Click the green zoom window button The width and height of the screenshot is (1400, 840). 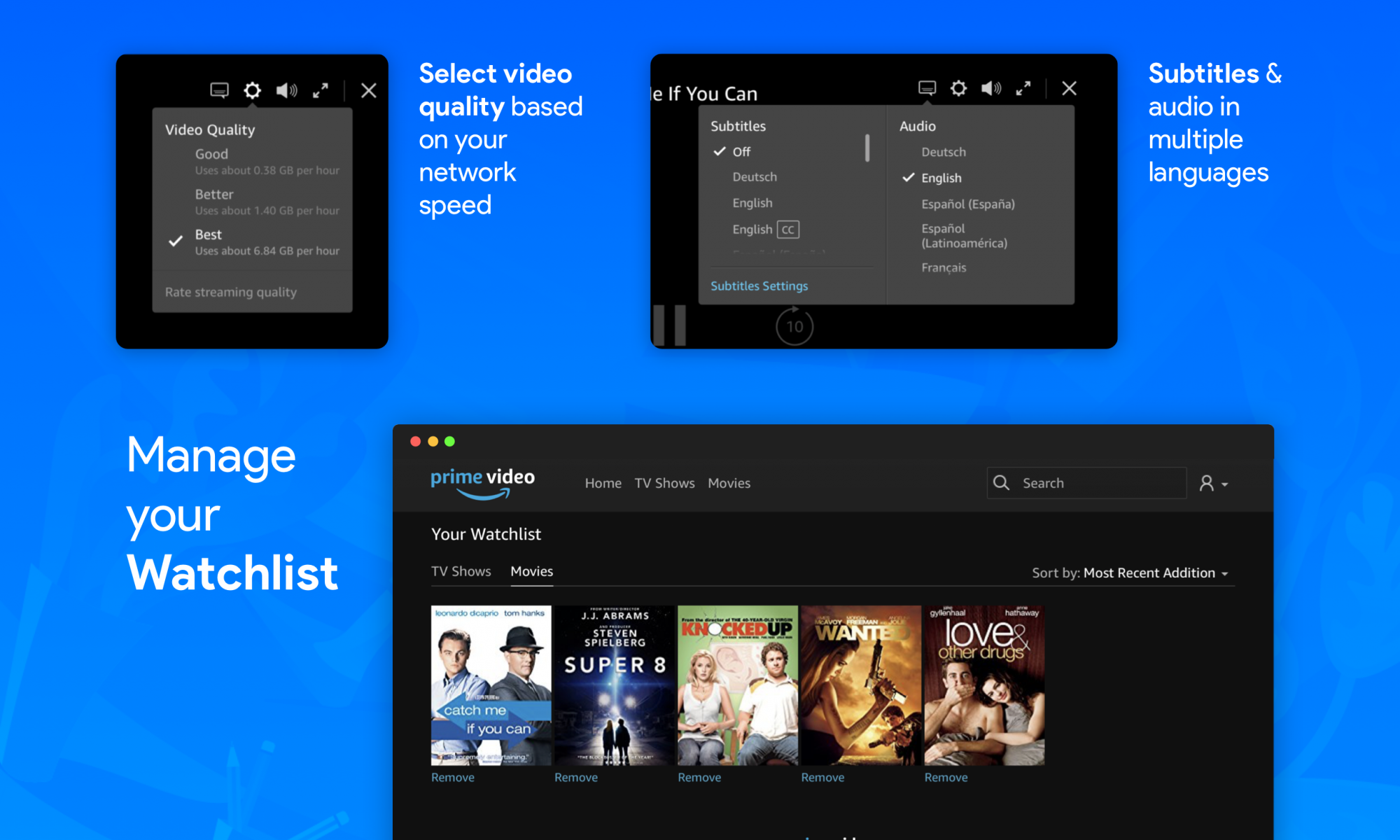tap(450, 441)
